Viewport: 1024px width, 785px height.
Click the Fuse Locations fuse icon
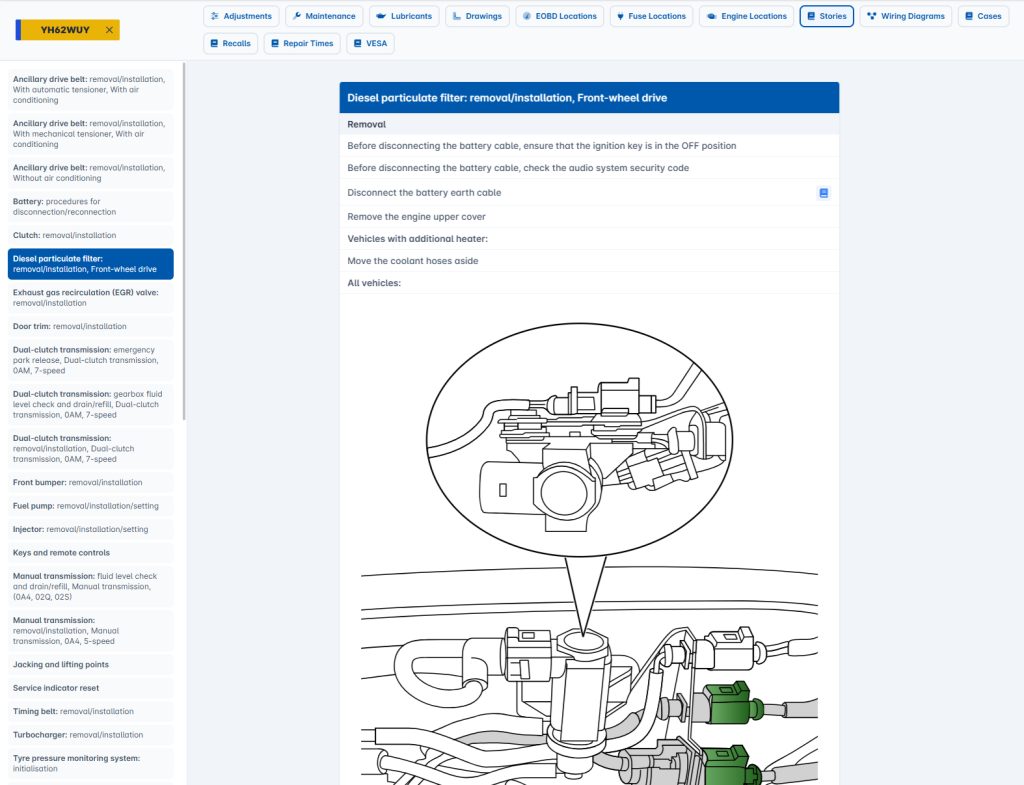coord(623,16)
